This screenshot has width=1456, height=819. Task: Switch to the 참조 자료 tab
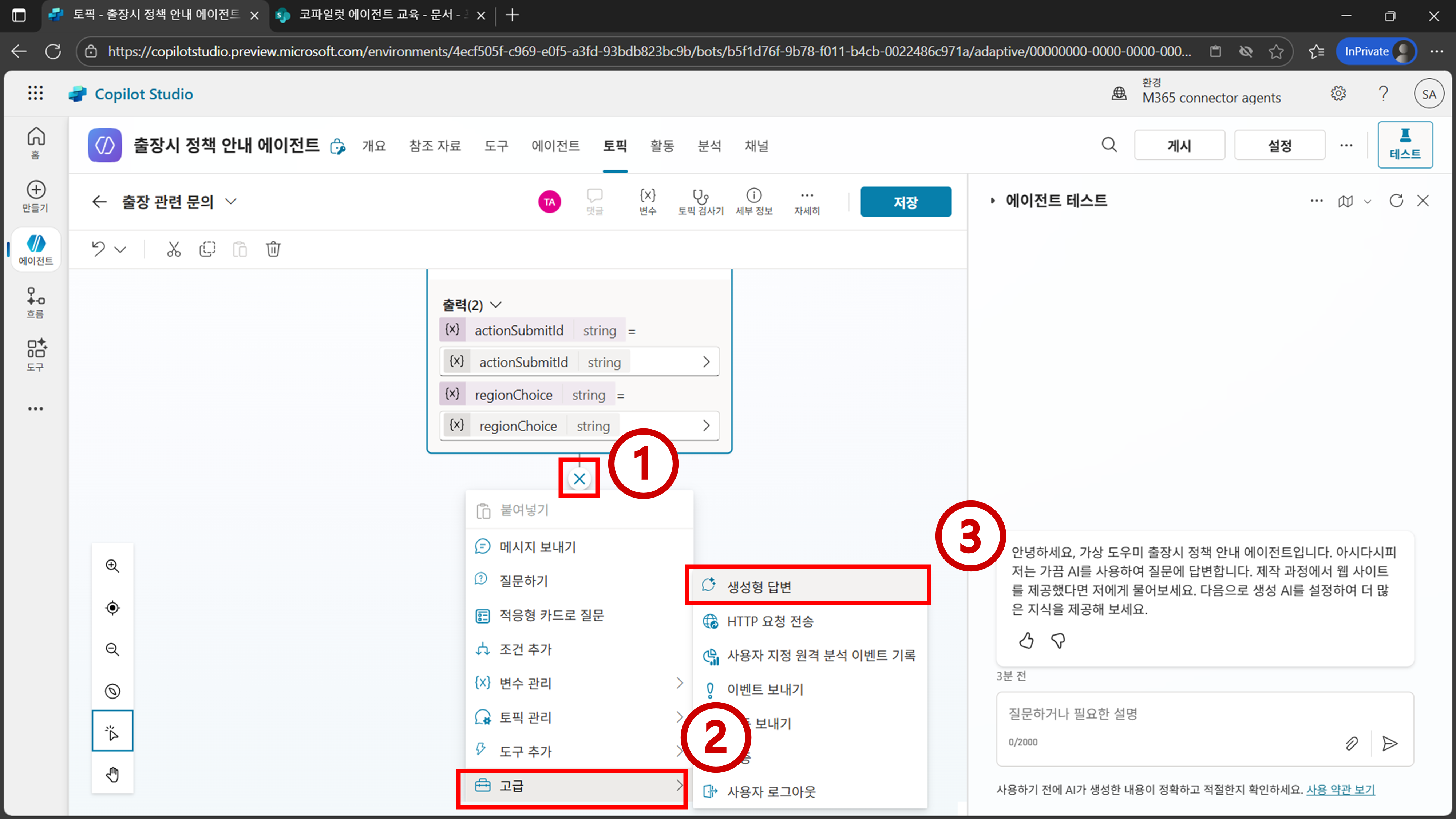pyautogui.click(x=435, y=146)
